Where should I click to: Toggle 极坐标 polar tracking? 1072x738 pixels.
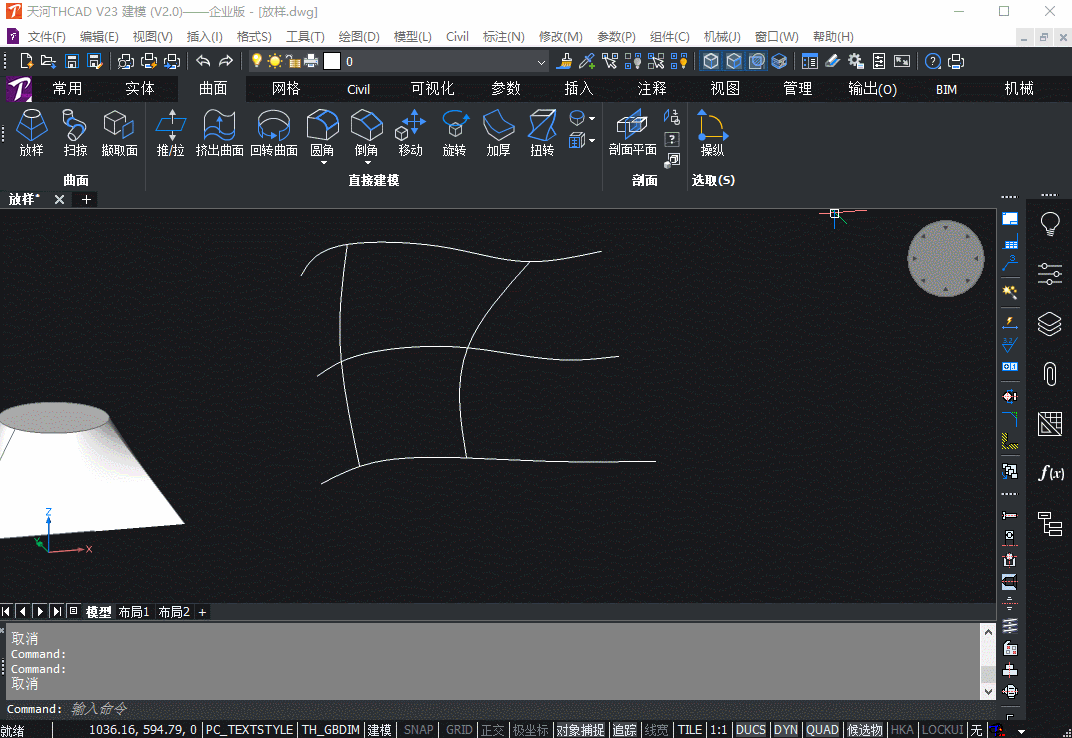pos(531,730)
